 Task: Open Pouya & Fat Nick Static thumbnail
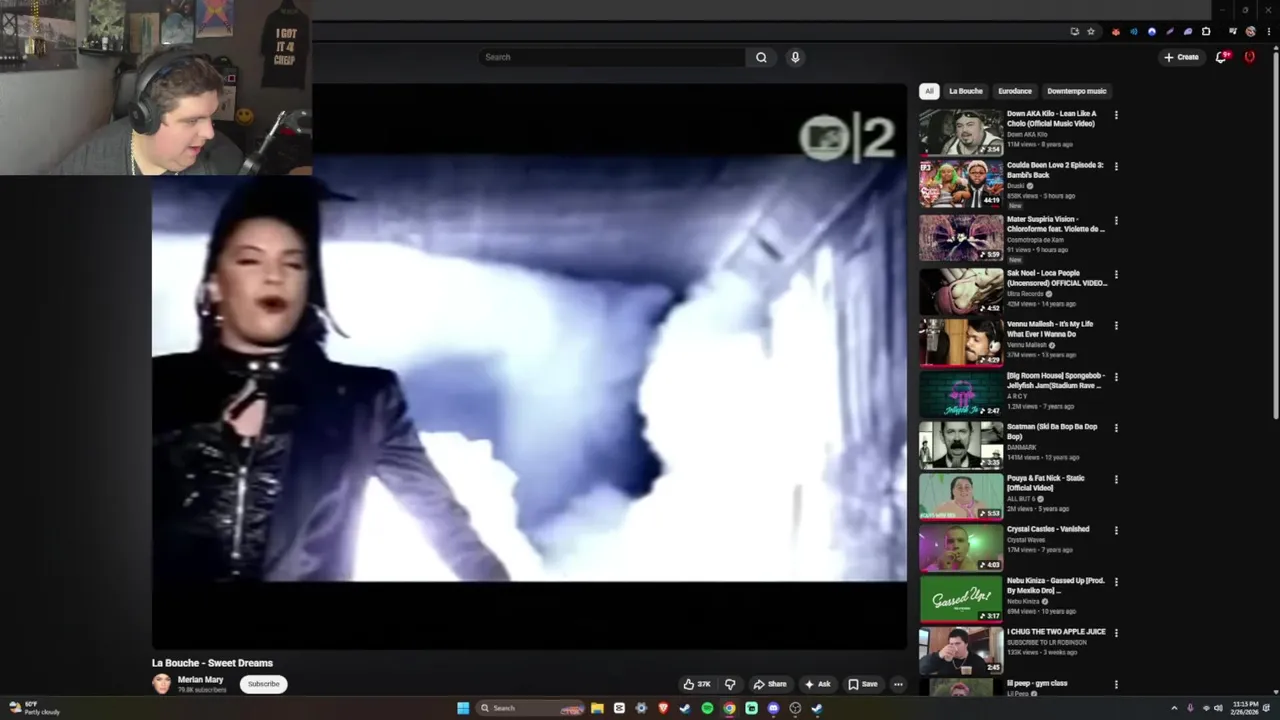961,496
